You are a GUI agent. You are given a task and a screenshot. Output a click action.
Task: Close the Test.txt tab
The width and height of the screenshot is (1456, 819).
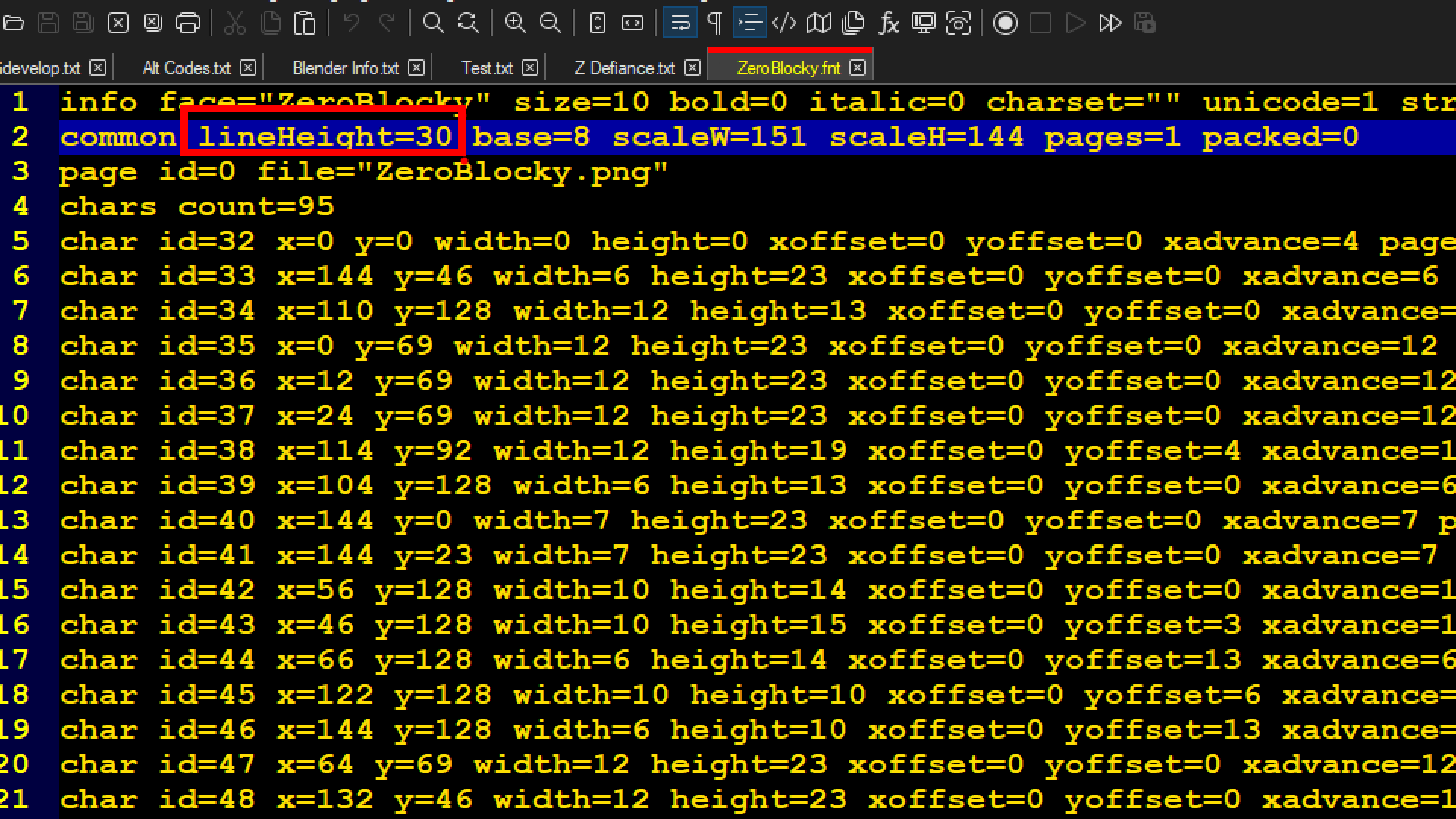click(530, 68)
